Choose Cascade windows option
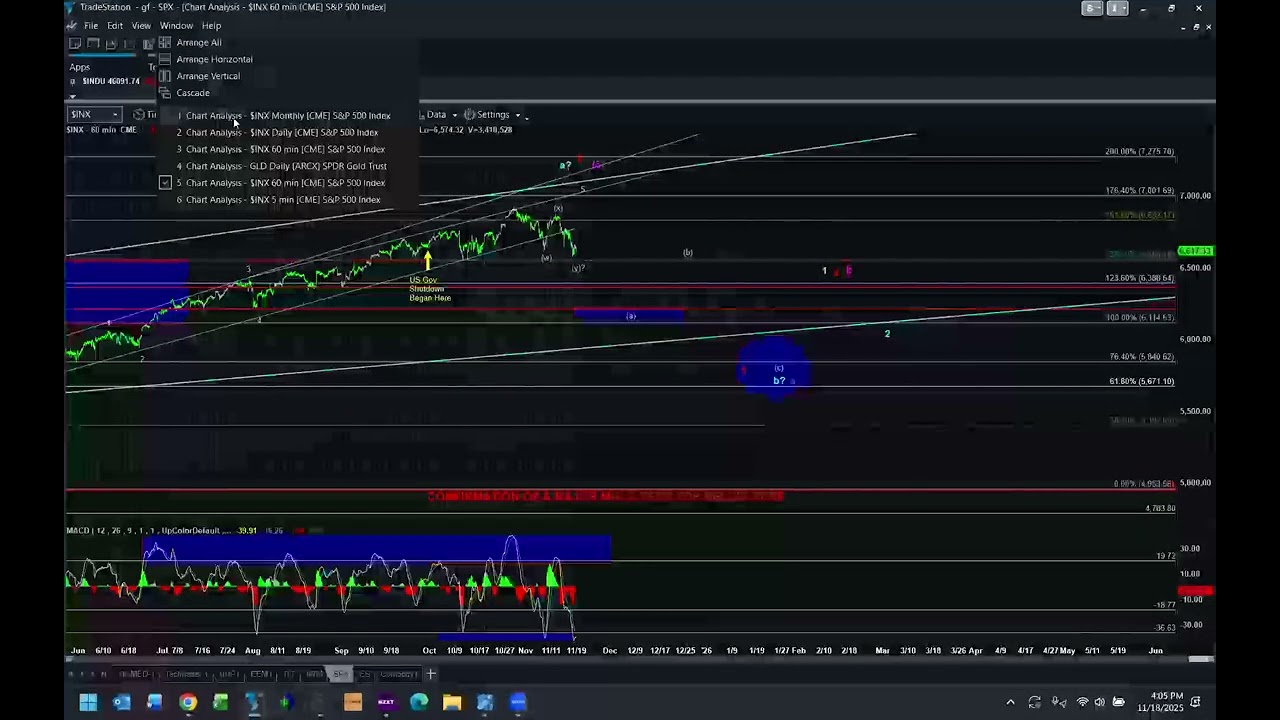 click(x=193, y=93)
